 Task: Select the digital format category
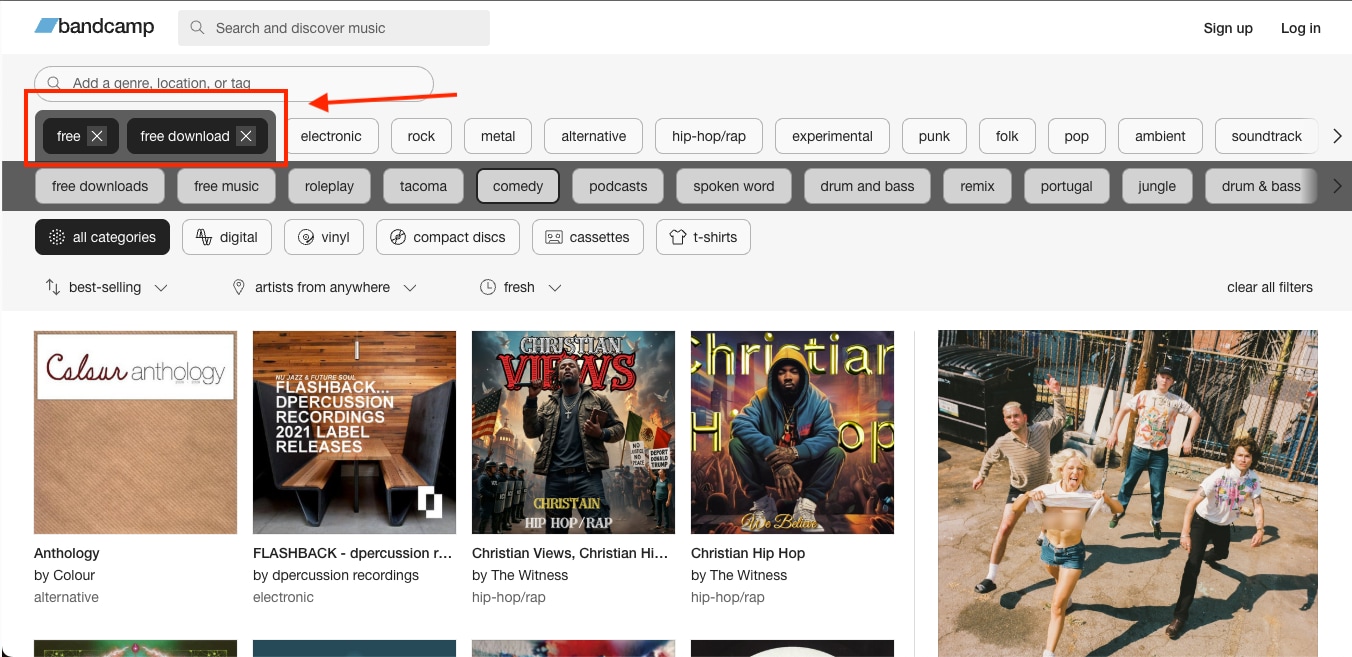click(226, 237)
